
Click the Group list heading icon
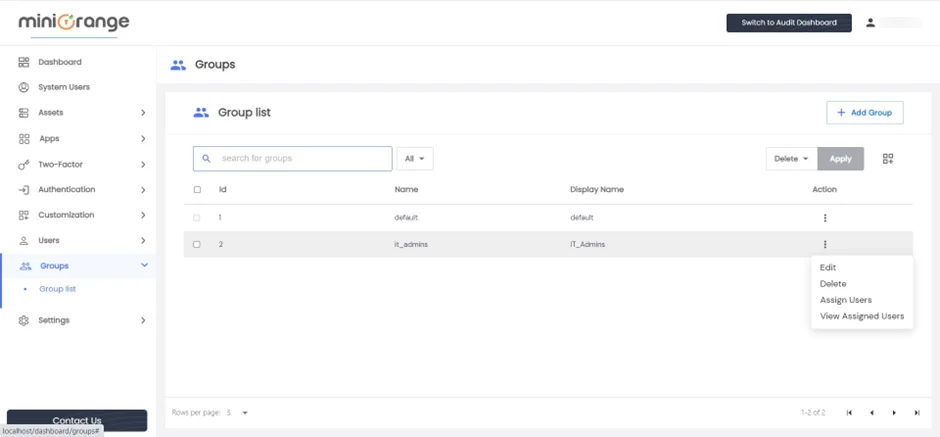tap(201, 113)
